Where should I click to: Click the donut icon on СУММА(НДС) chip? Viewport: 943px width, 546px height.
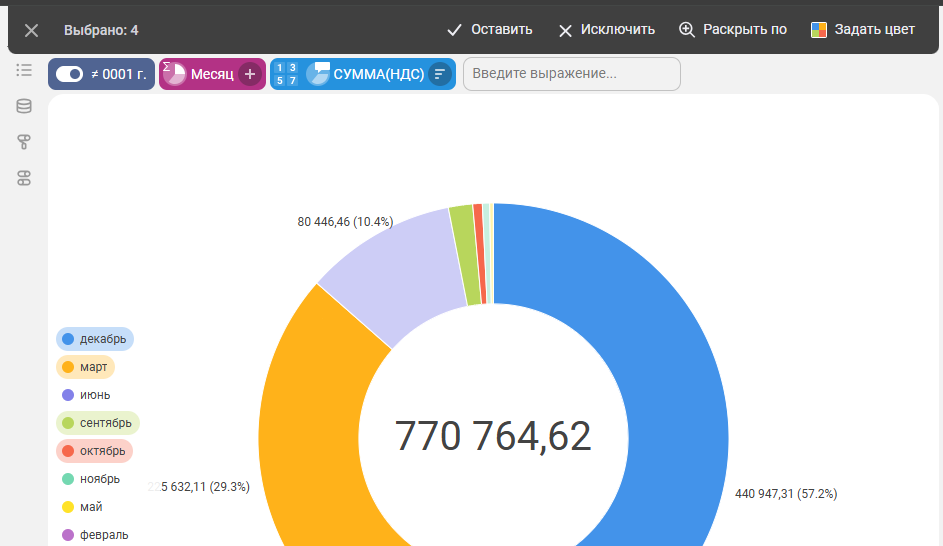(x=318, y=74)
